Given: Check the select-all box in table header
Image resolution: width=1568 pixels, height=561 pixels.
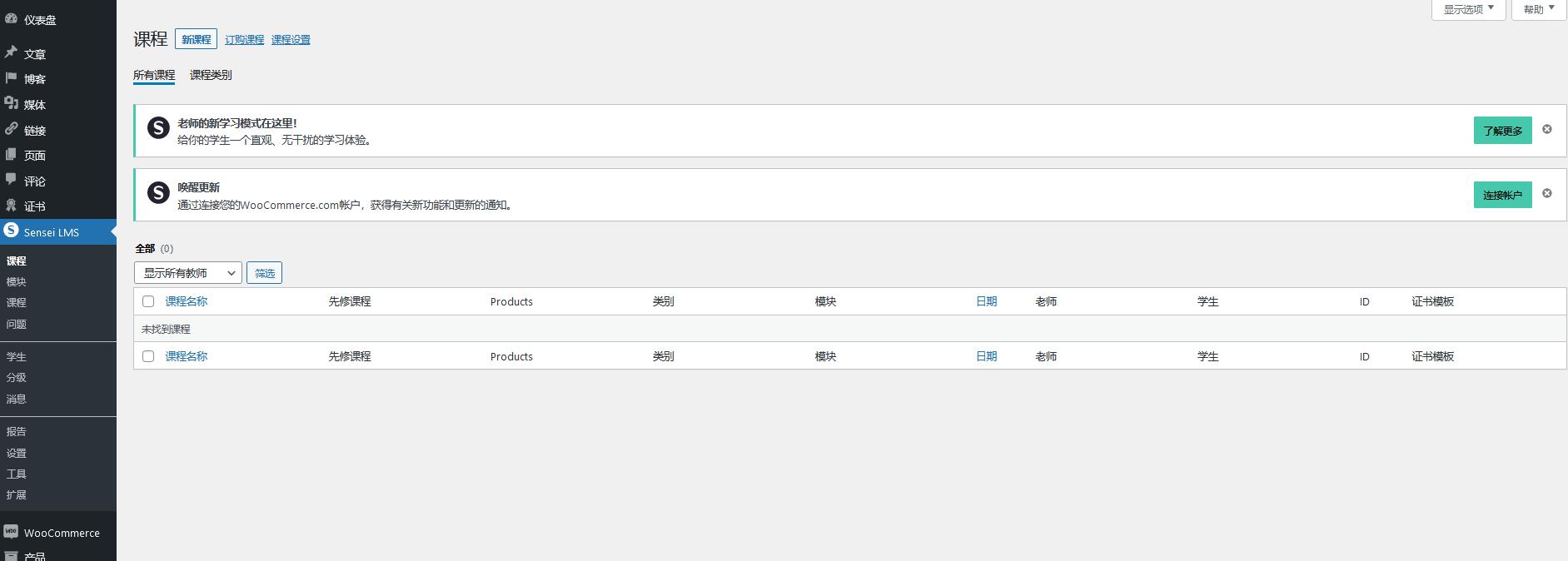Looking at the screenshot, I should coord(148,301).
